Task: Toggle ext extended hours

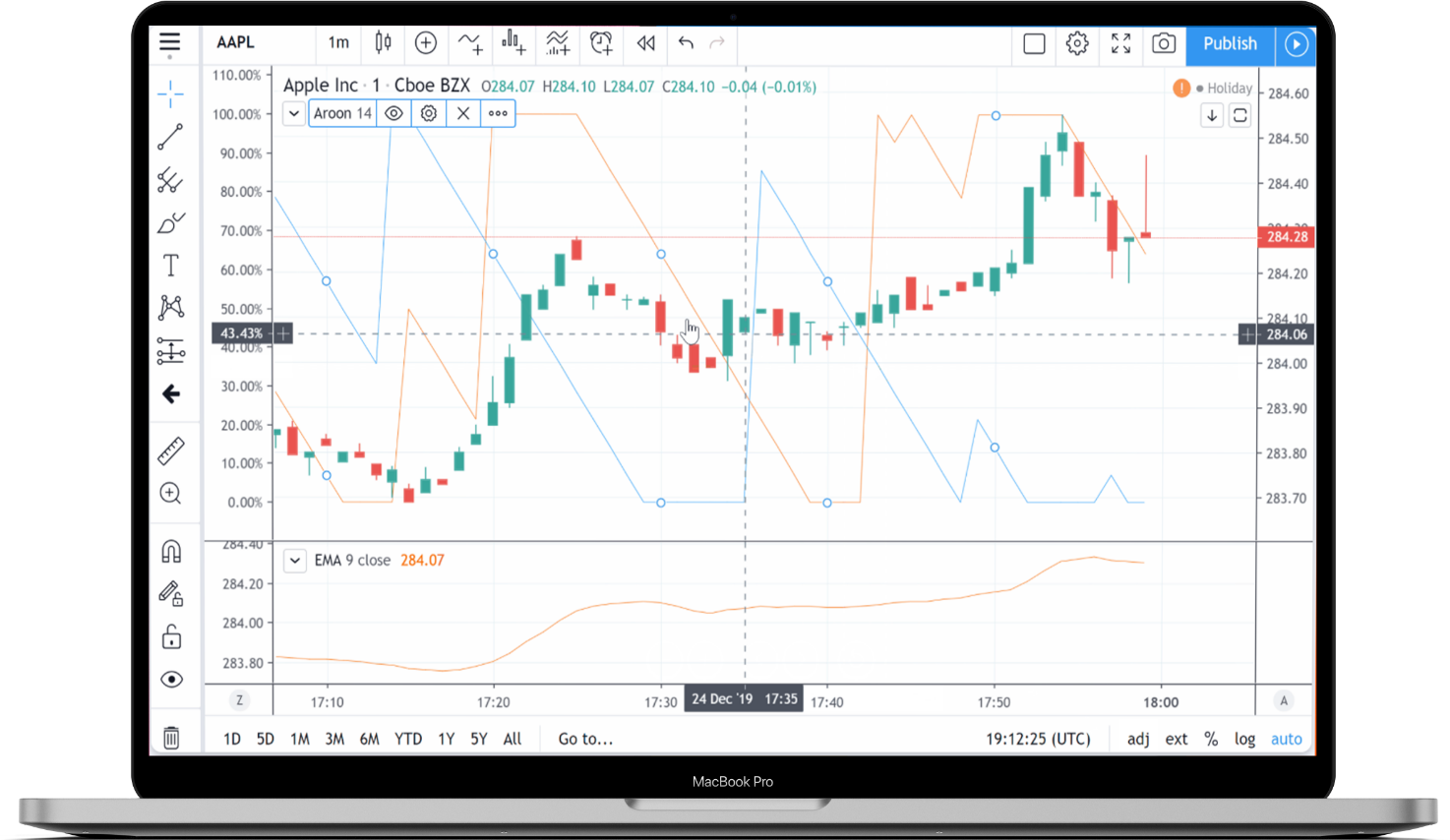Action: click(x=1177, y=739)
